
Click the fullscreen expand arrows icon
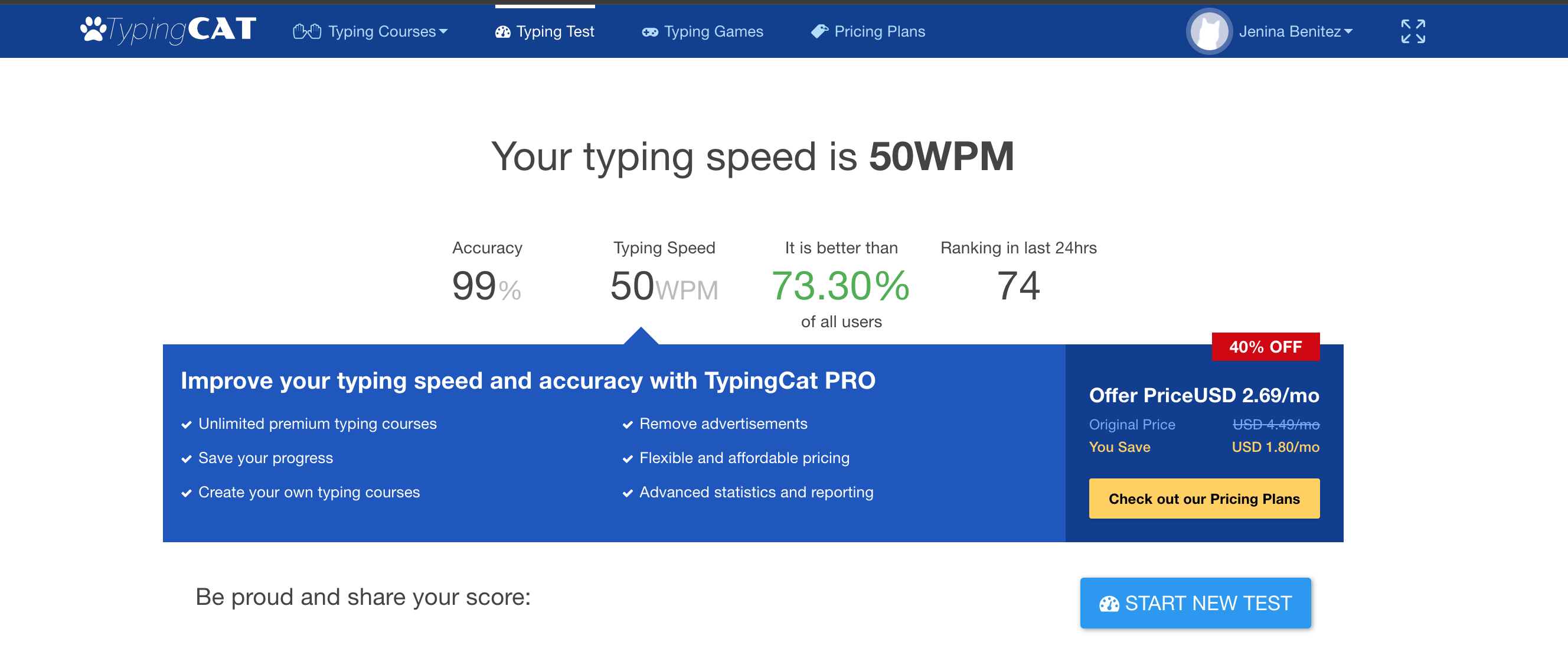pyautogui.click(x=1412, y=31)
